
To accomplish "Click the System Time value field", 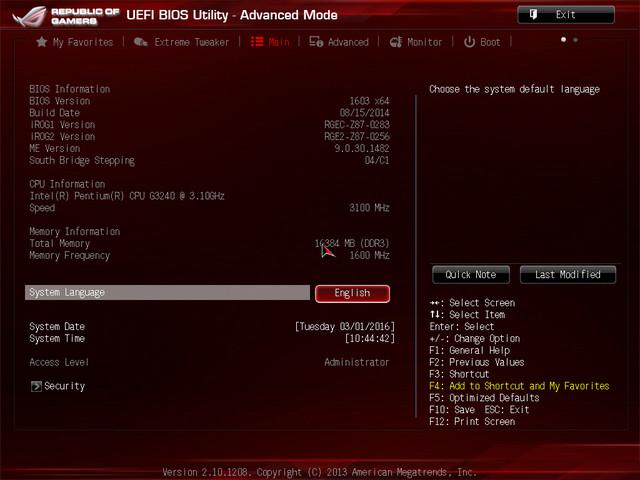I will pos(370,338).
